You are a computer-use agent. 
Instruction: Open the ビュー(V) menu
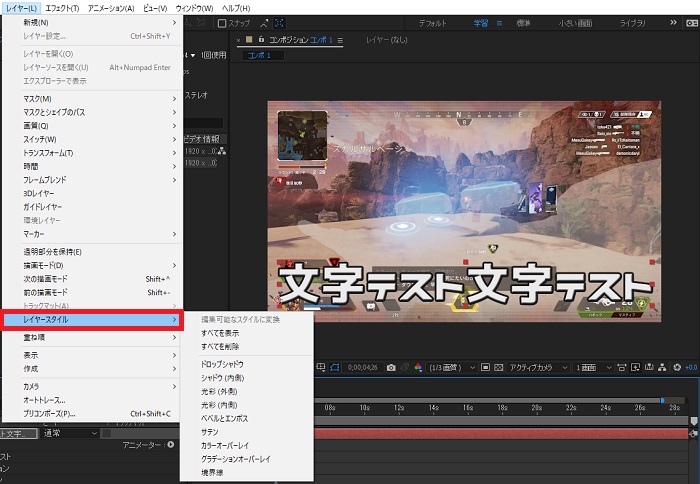point(154,8)
